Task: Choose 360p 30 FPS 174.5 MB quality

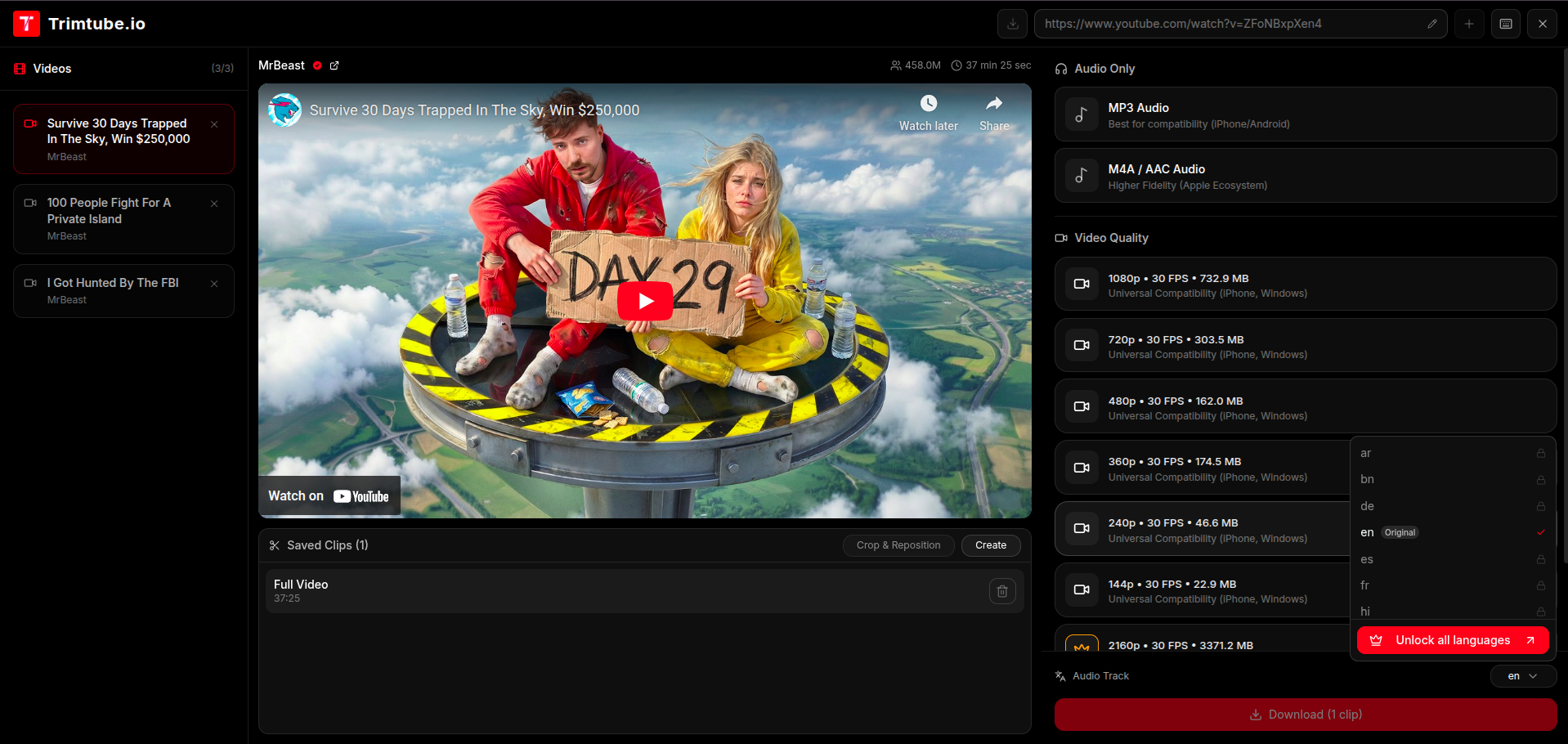Action: pyautogui.click(x=1202, y=468)
